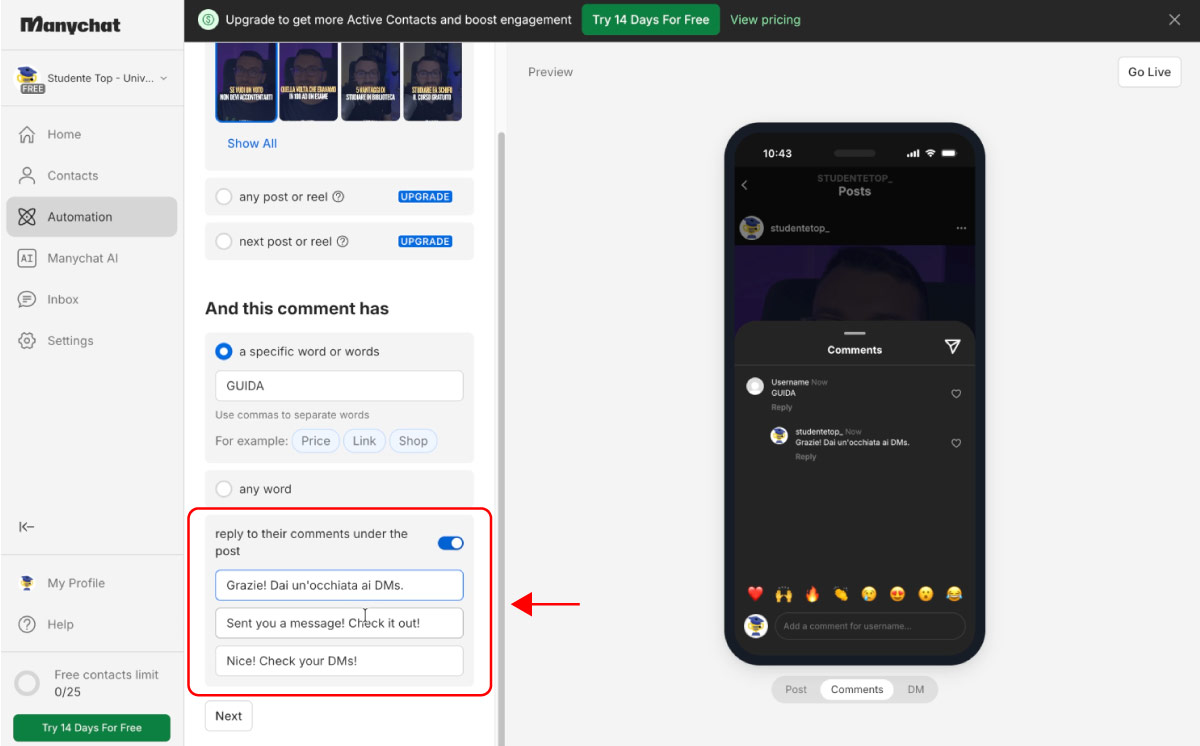Image resolution: width=1200 pixels, height=746 pixels.
Task: Select the any word radio option
Action: (x=224, y=489)
